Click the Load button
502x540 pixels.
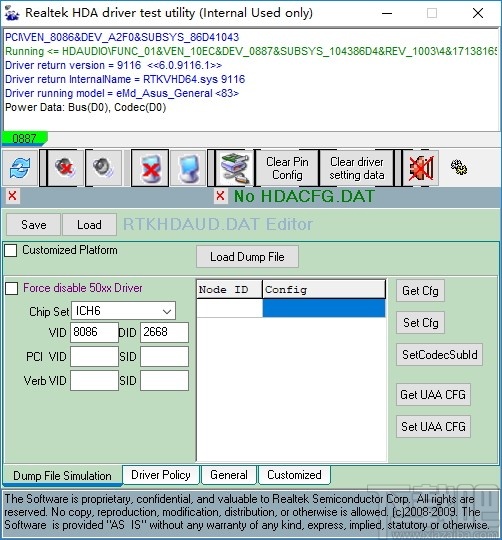89,225
